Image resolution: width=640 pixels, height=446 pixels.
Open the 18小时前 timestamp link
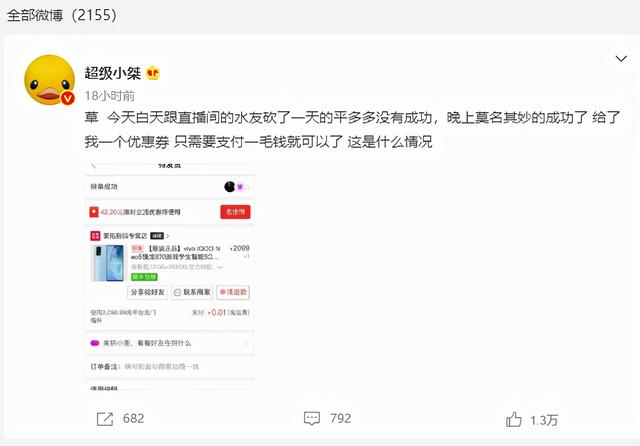110,96
